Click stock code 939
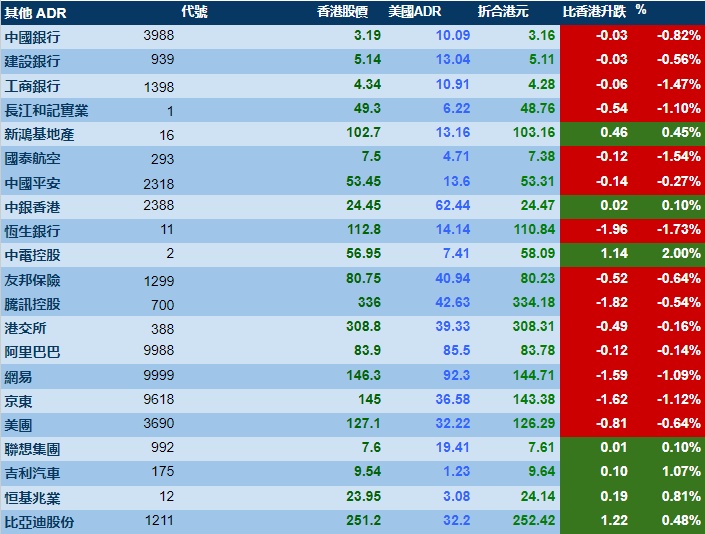Viewport: 705px width, 534px height. pos(162,59)
